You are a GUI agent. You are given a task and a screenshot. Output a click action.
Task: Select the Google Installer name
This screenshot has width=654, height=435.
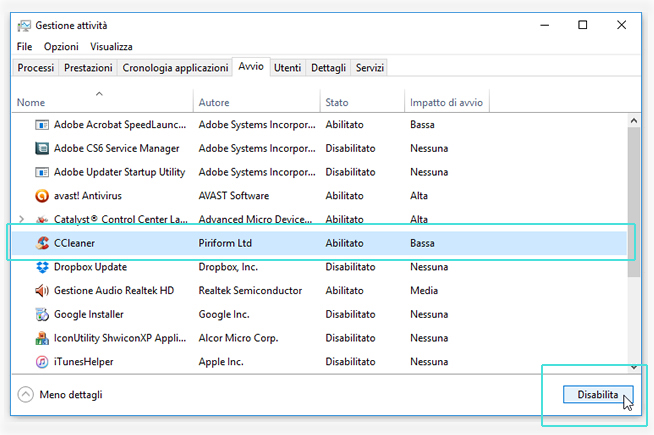[88, 314]
